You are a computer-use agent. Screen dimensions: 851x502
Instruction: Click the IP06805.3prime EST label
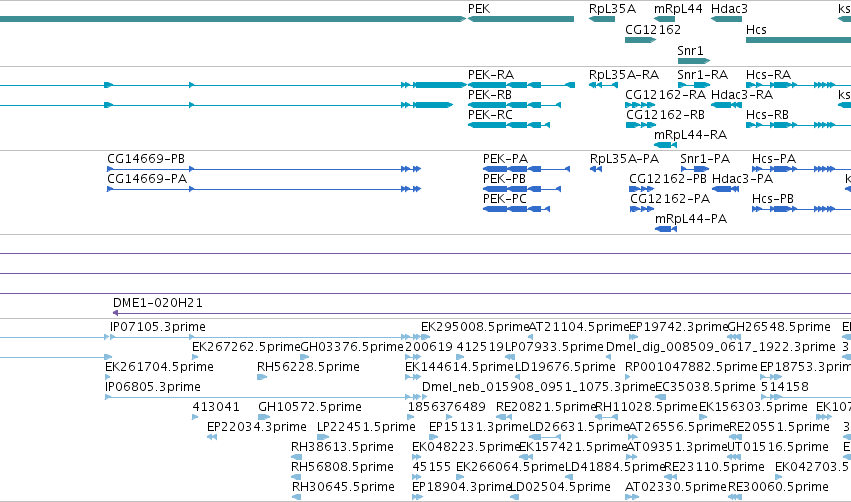pyautogui.click(x=153, y=387)
